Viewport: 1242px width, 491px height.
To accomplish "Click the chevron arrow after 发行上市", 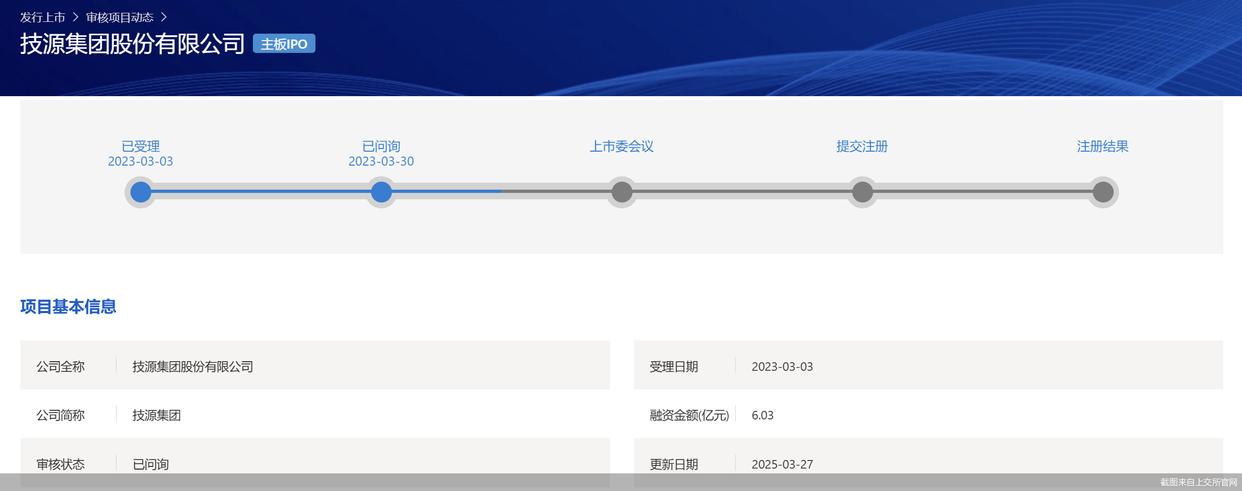I will click(75, 17).
